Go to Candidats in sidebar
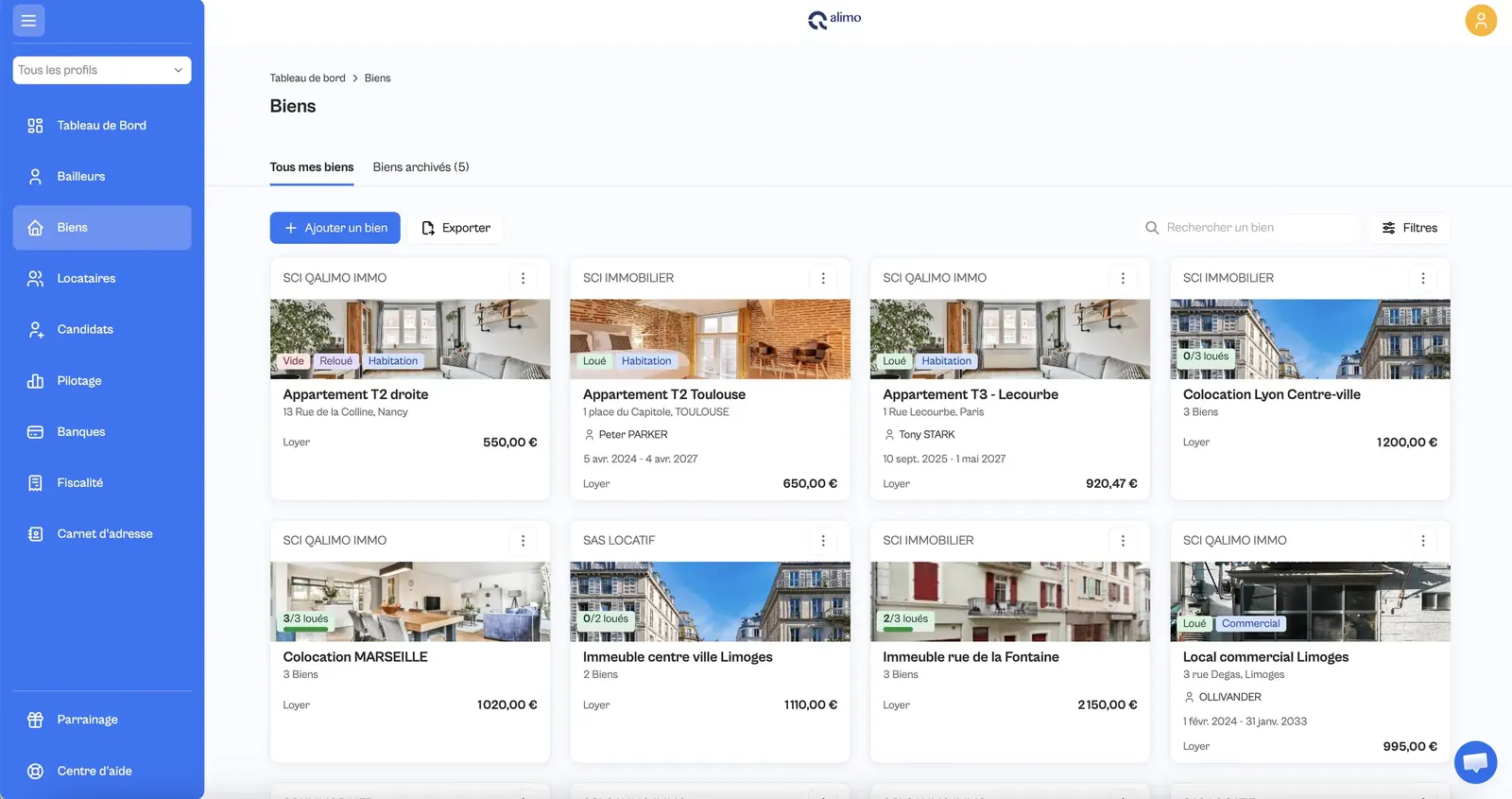This screenshot has width=1512, height=799. click(x=102, y=330)
